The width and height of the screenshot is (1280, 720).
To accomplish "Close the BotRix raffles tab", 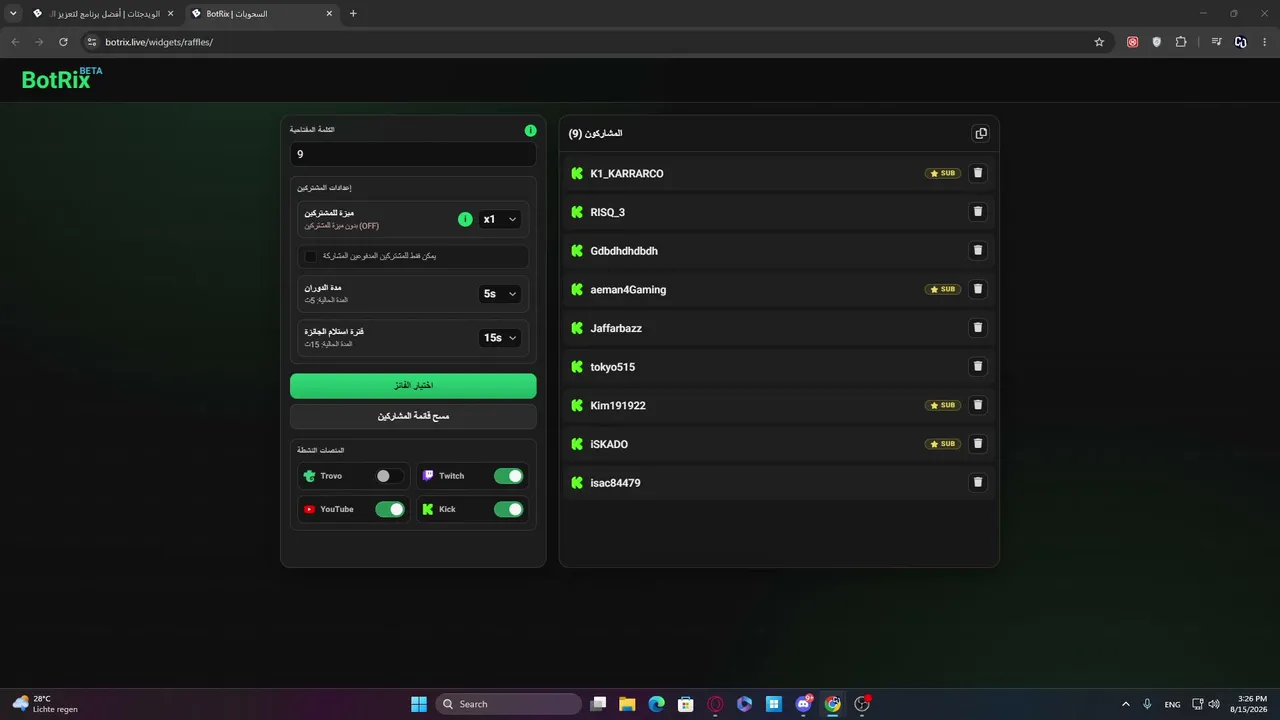I will click(x=328, y=14).
